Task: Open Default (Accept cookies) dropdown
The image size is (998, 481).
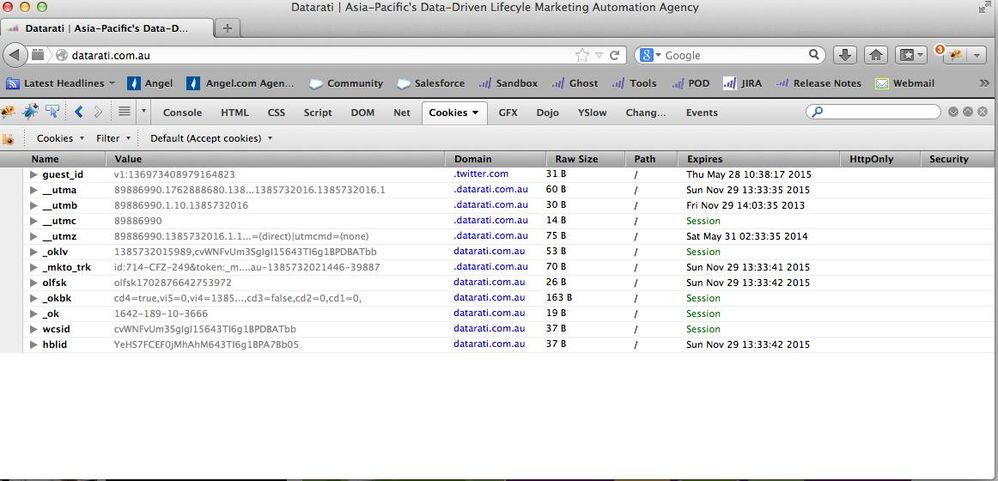Action: [211, 138]
